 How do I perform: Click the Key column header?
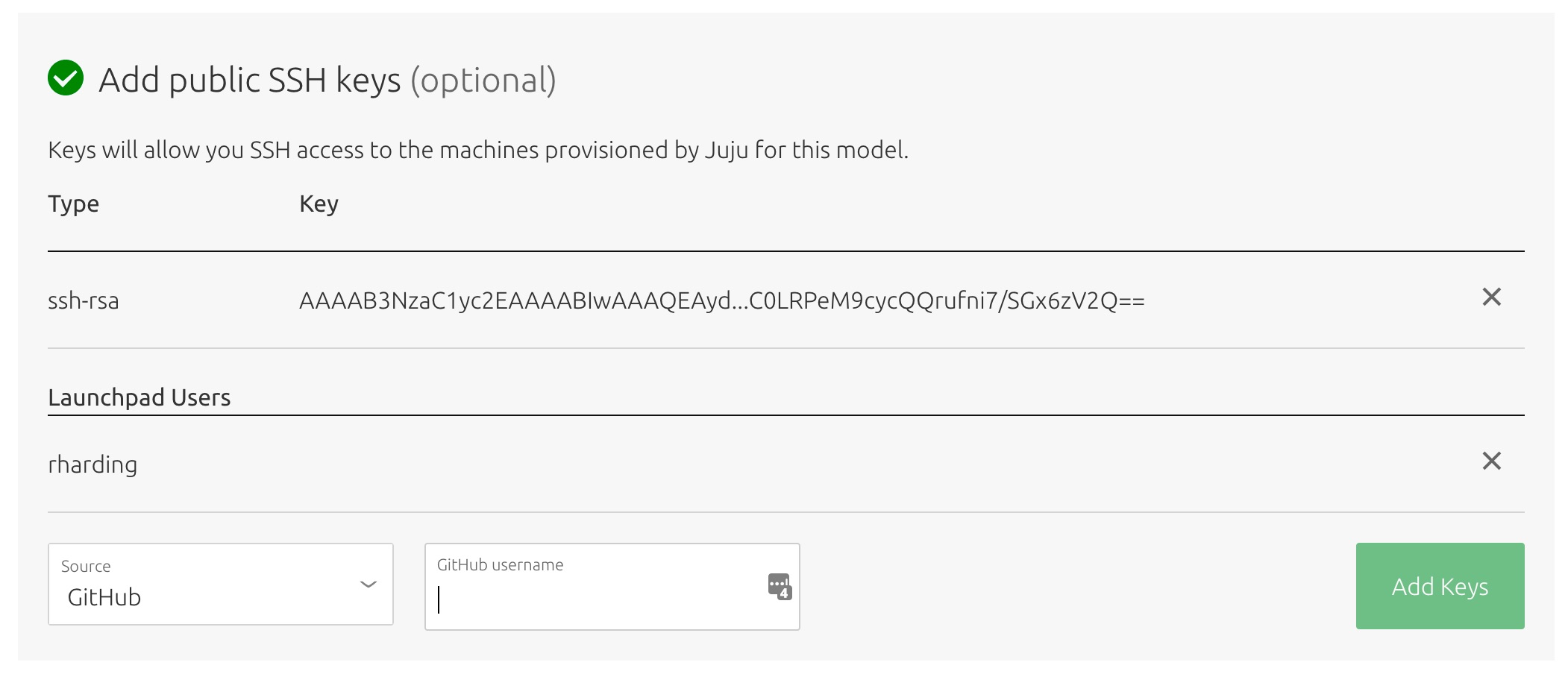coord(318,203)
